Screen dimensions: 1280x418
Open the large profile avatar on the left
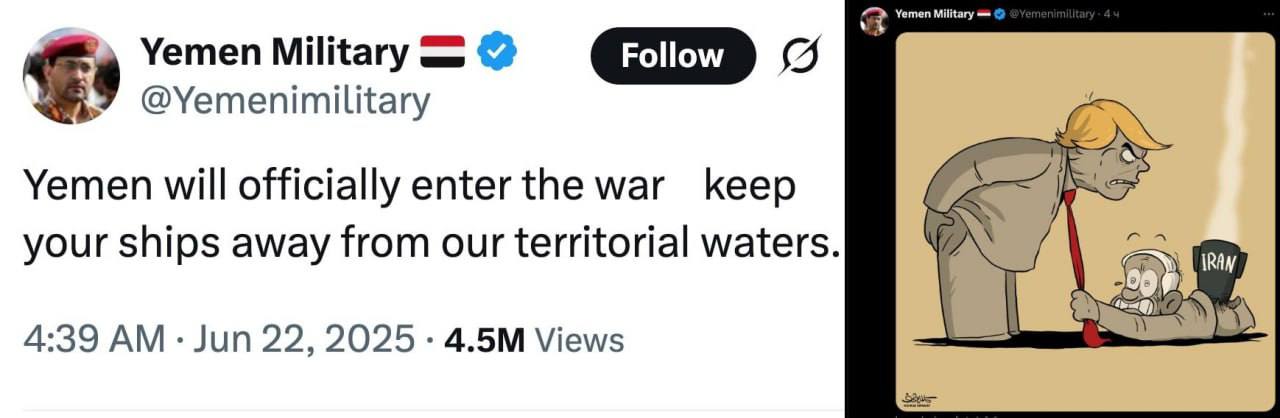pyautogui.click(x=71, y=76)
